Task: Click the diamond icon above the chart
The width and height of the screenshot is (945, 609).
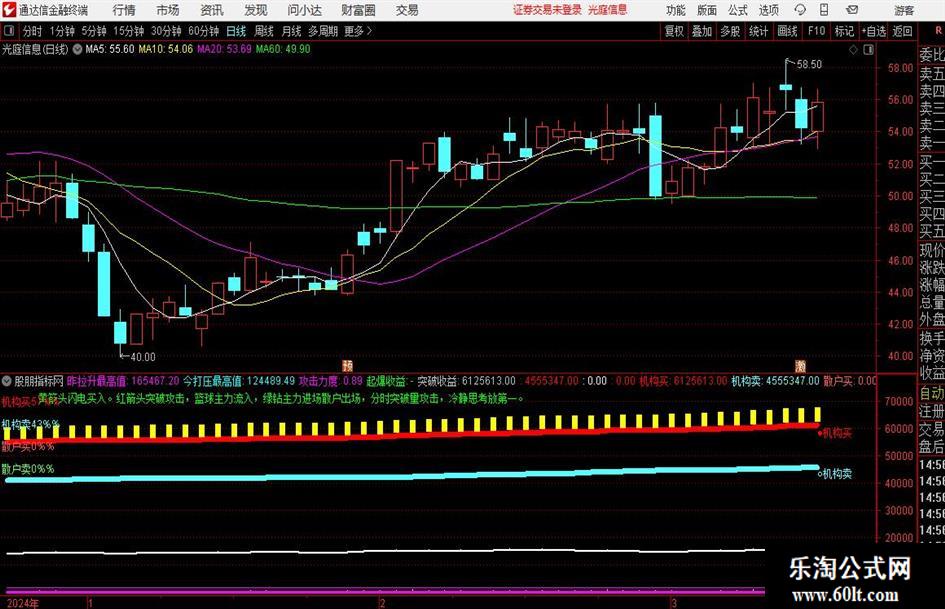Action: [x=853, y=50]
